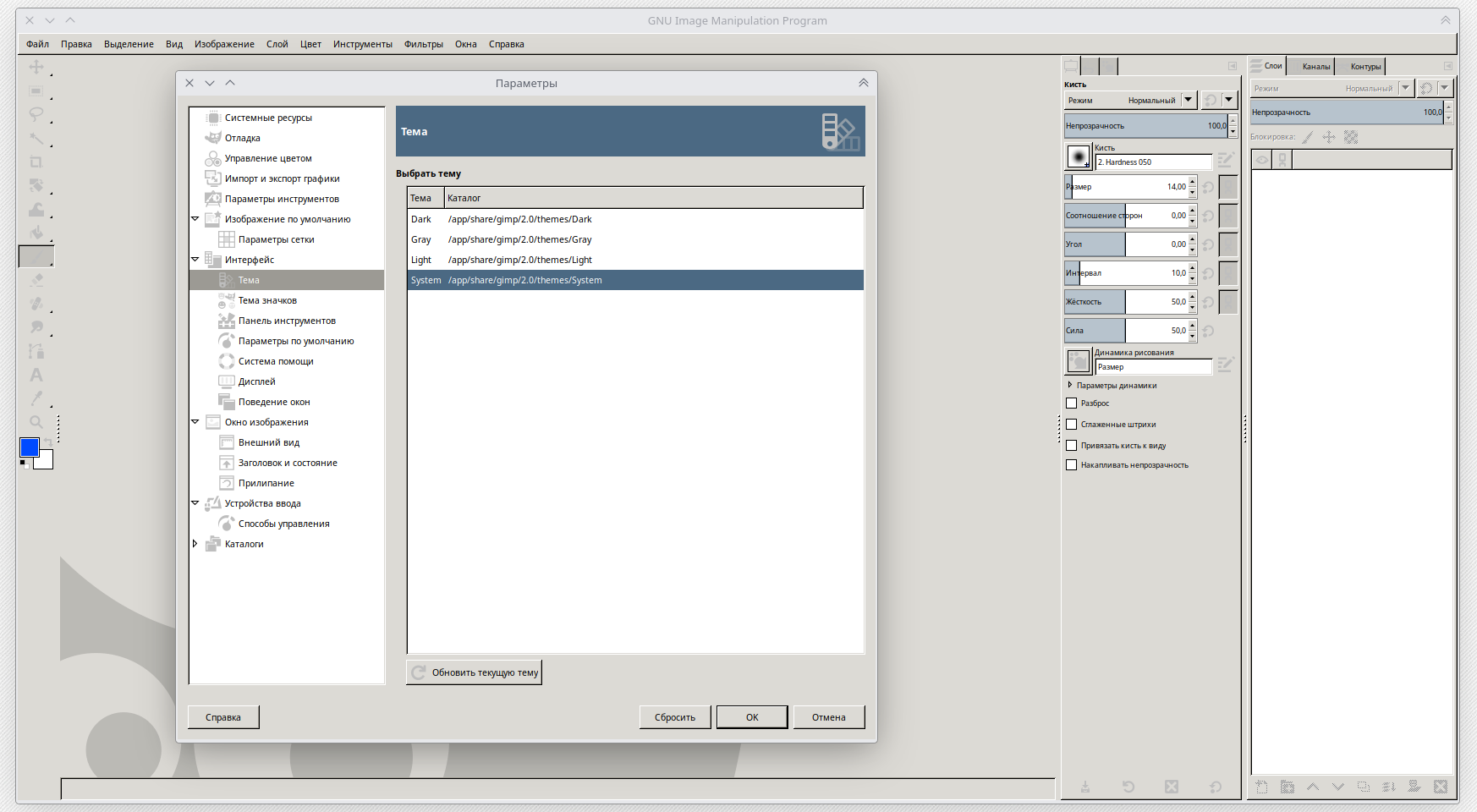Enable the Разброс checkbox
Screen dimensions: 1477x812
(x=1071, y=403)
